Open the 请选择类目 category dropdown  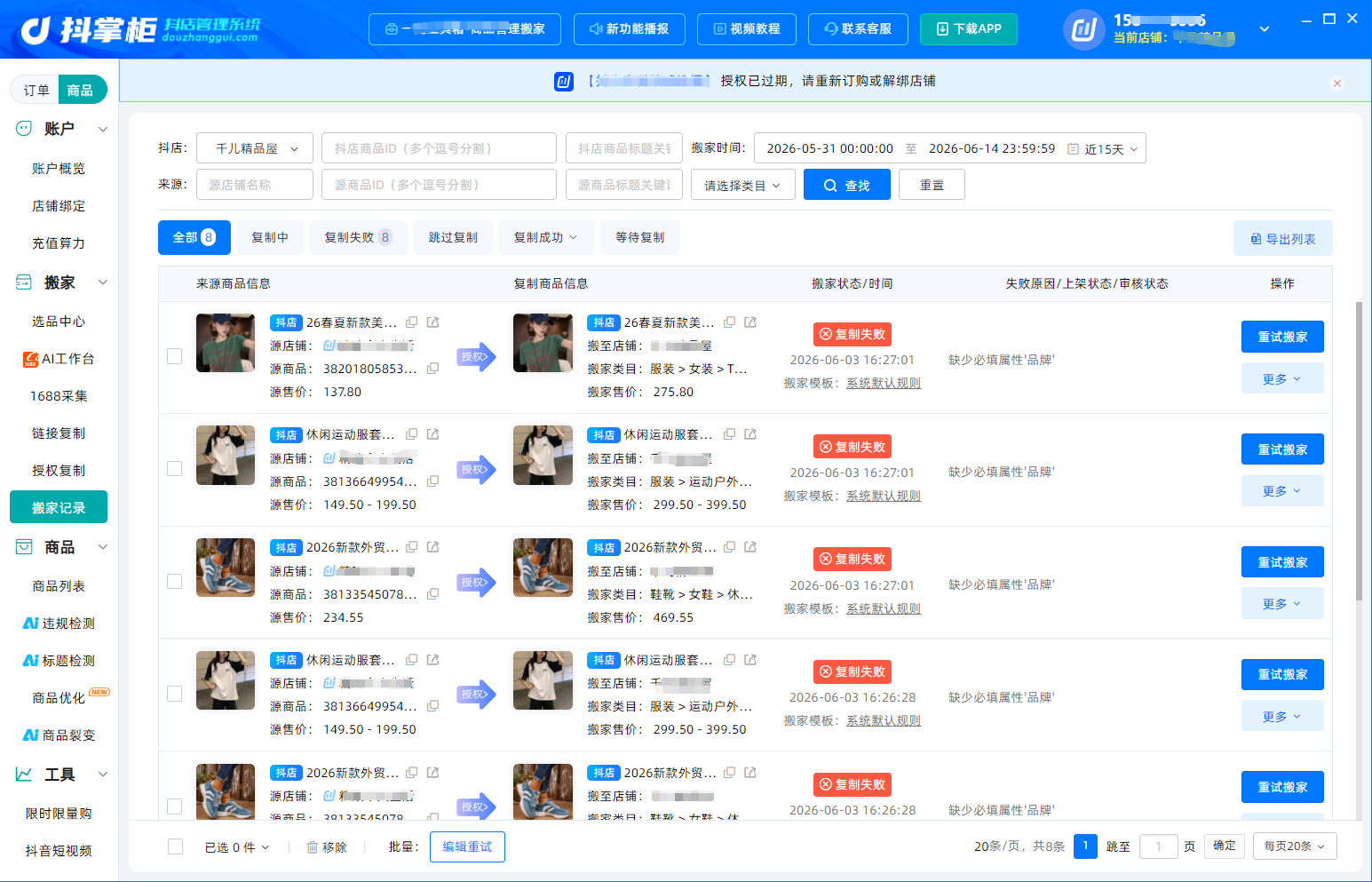tap(743, 186)
